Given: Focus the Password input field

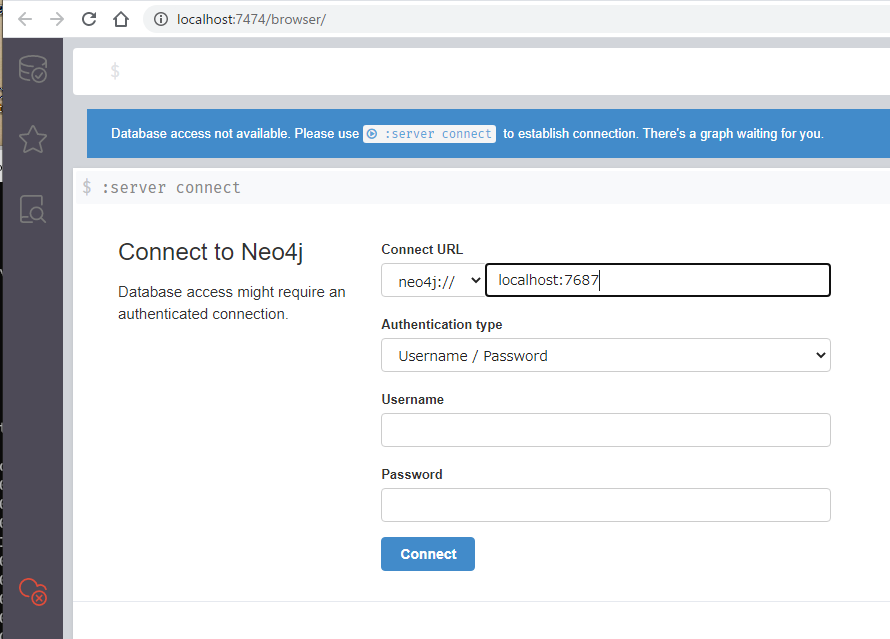Looking at the screenshot, I should pos(606,505).
